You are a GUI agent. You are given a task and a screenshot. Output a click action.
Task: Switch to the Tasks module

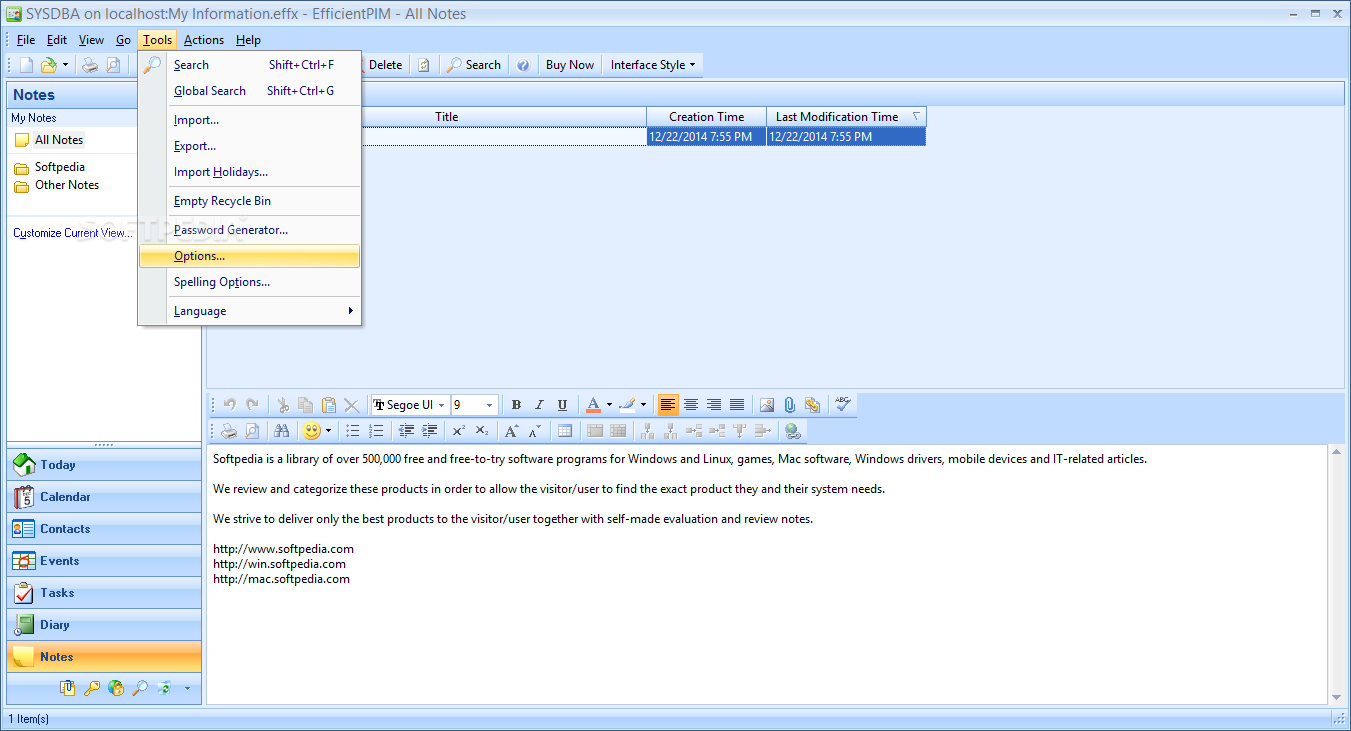[x=104, y=593]
